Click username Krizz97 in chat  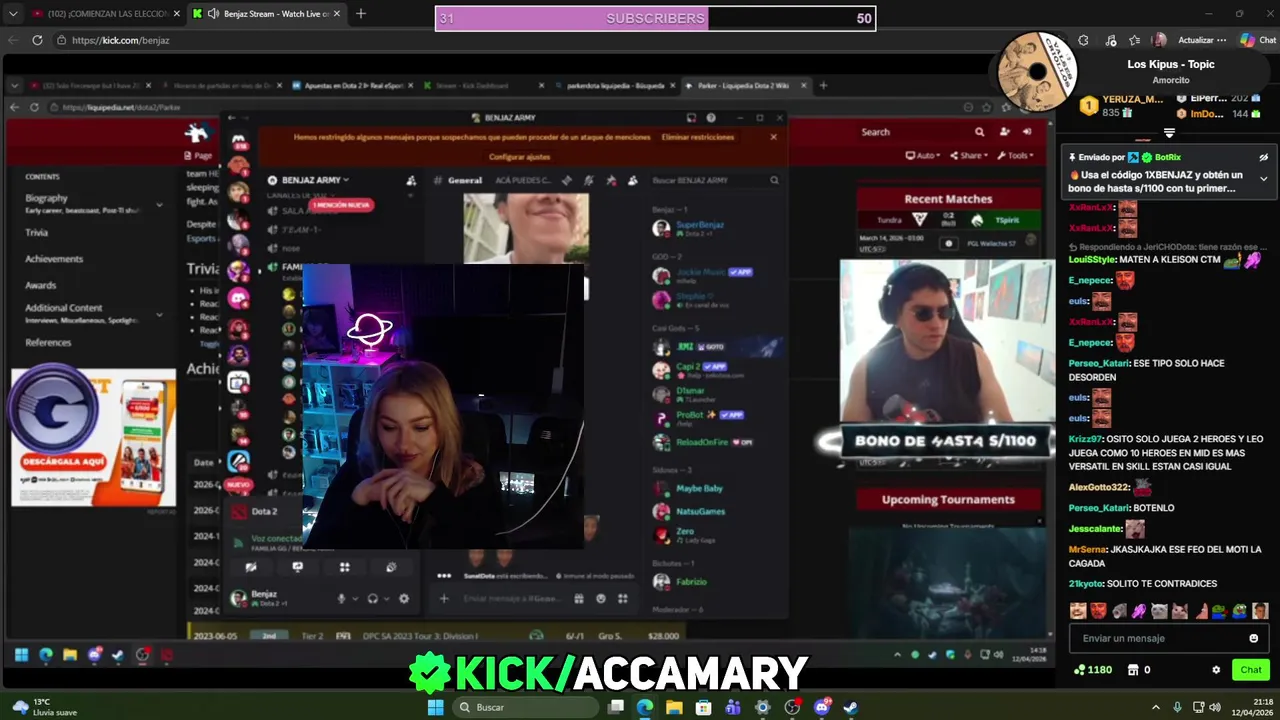pyautogui.click(x=1087, y=439)
